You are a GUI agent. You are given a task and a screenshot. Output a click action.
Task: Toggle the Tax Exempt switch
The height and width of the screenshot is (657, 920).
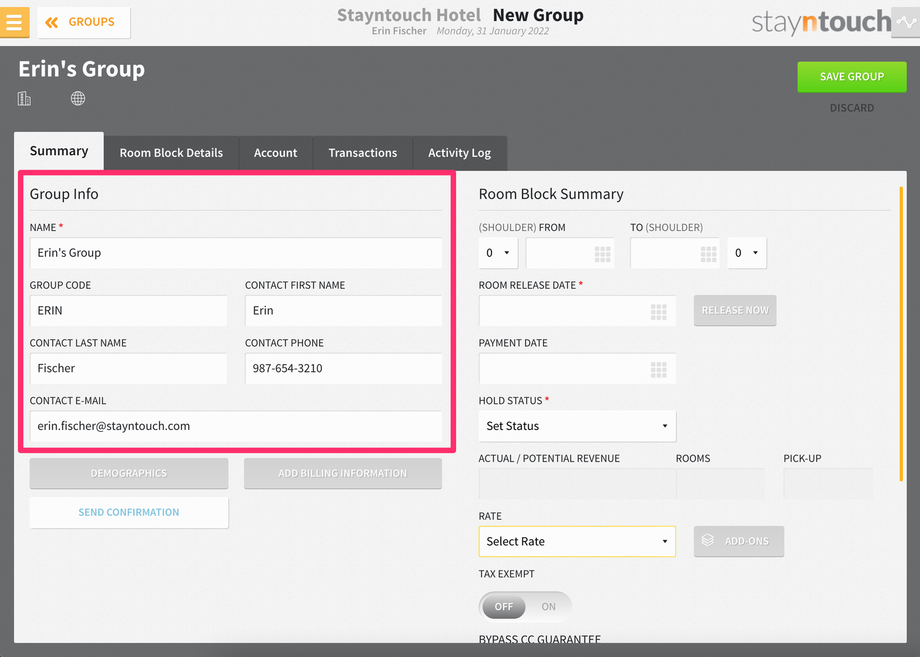(525, 607)
